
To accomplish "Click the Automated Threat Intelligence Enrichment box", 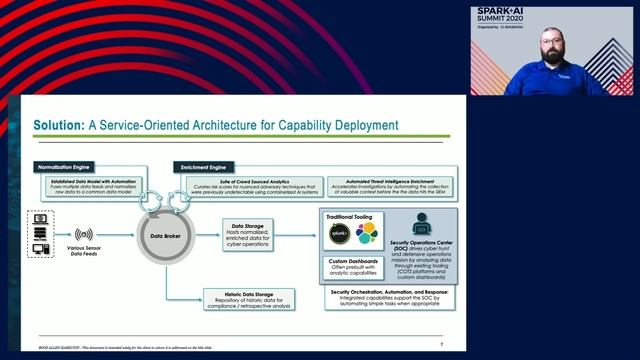I will click(390, 187).
